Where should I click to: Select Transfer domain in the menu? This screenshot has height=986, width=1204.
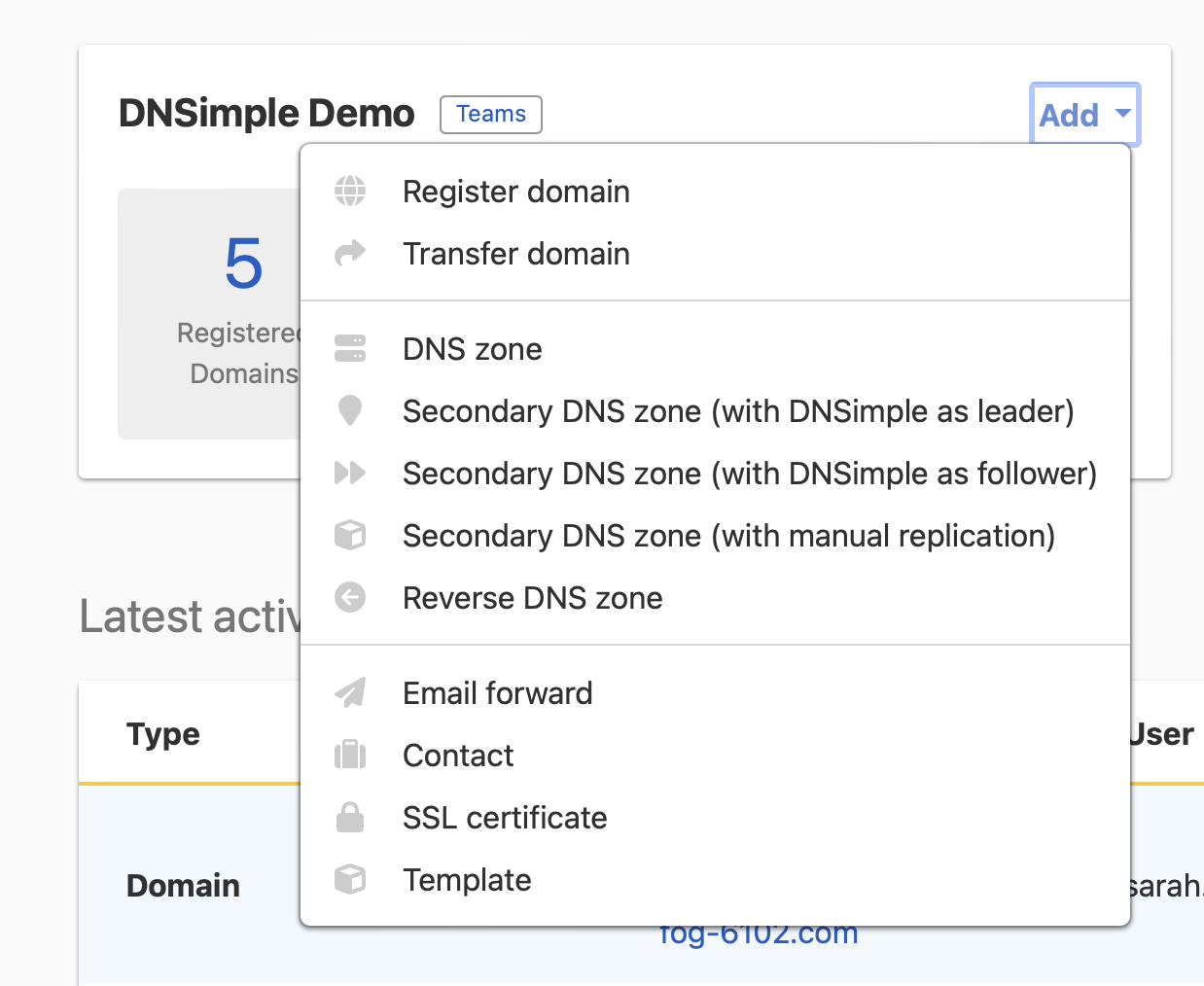(515, 254)
